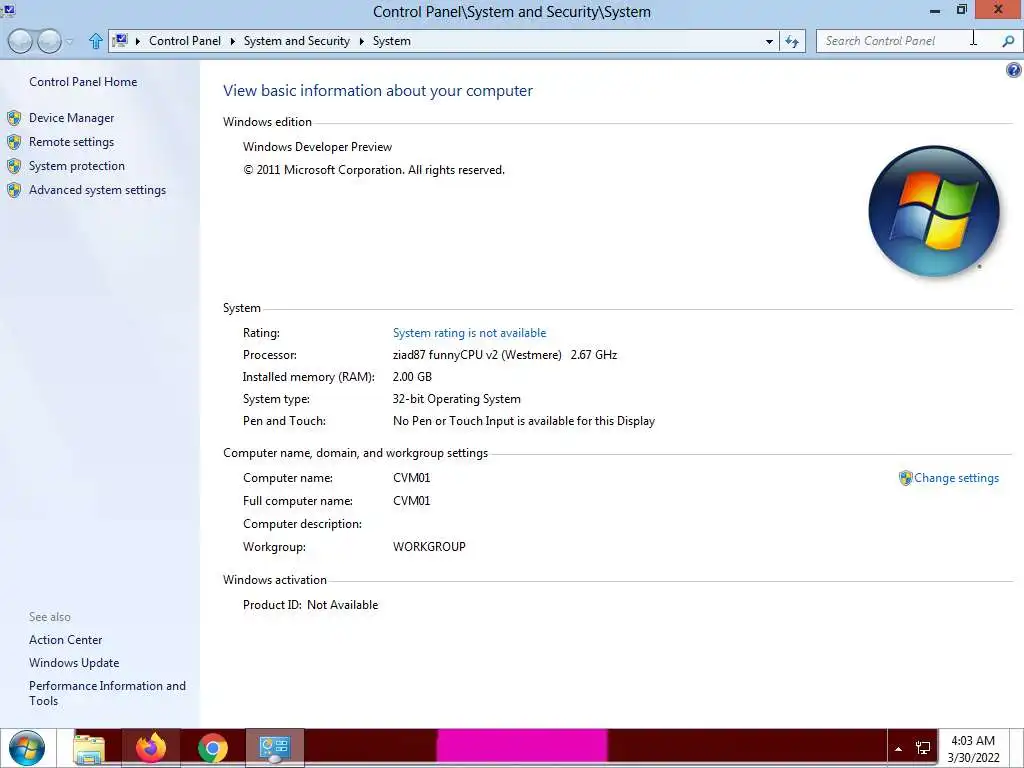
Task: Focus the Search Control Panel field
Action: pos(908,41)
